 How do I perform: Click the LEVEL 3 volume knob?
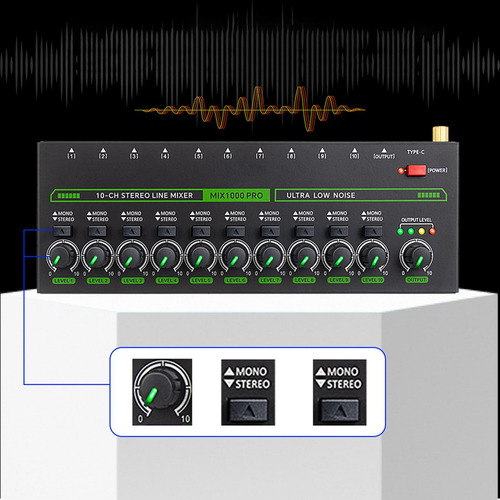(x=132, y=256)
